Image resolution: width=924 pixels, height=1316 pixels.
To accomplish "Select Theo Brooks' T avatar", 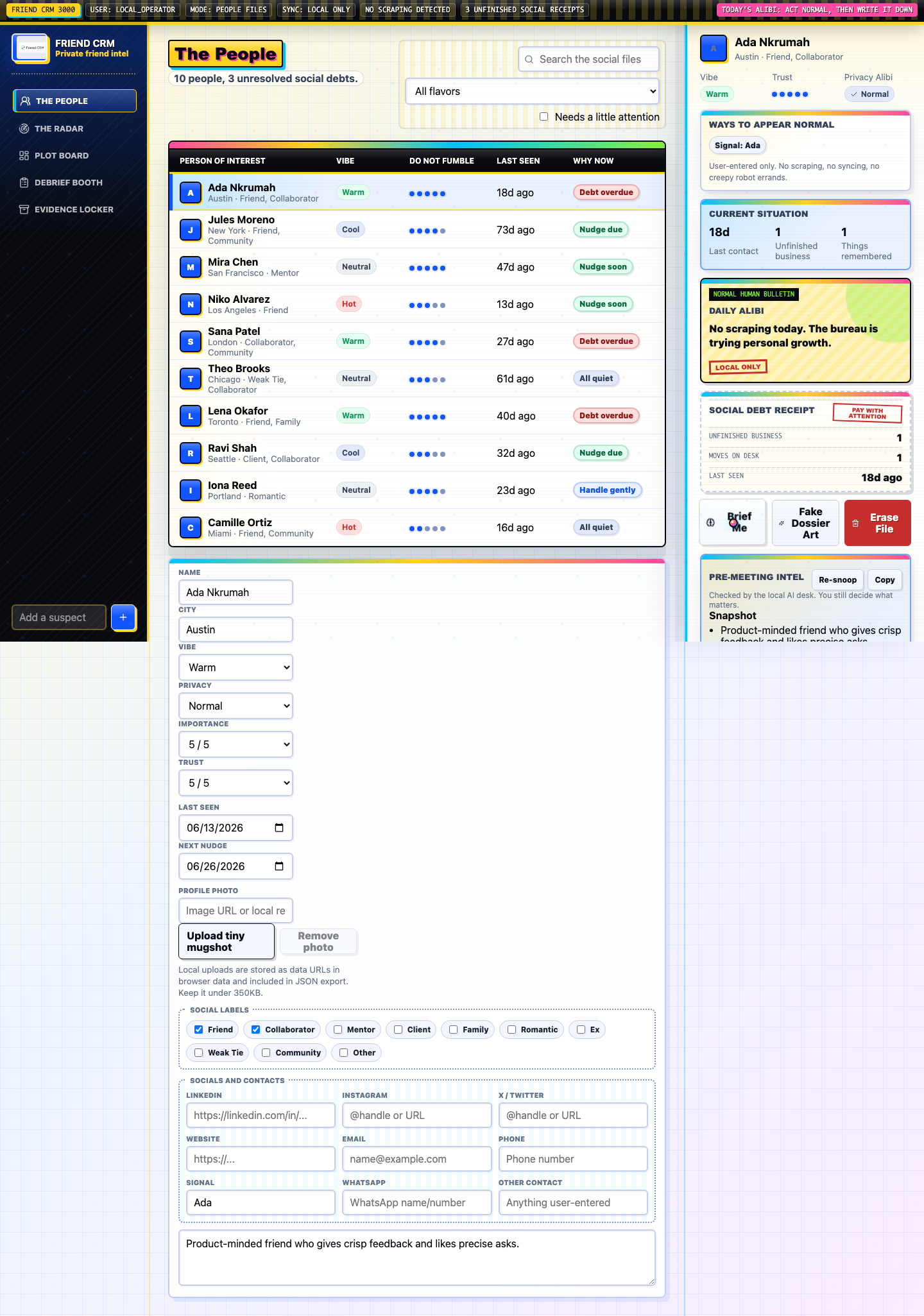I will (191, 379).
